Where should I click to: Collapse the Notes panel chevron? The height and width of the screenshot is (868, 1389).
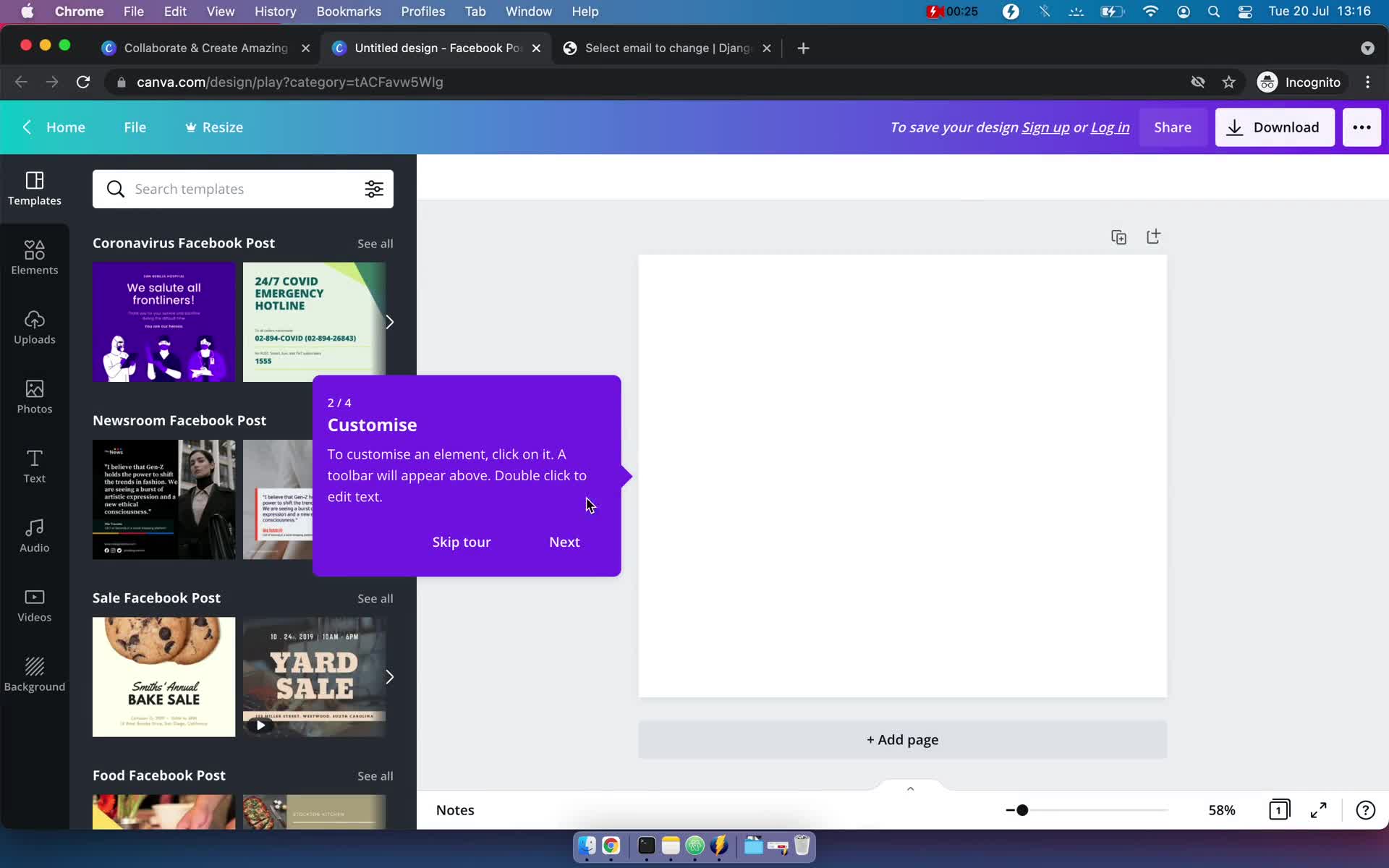(910, 788)
